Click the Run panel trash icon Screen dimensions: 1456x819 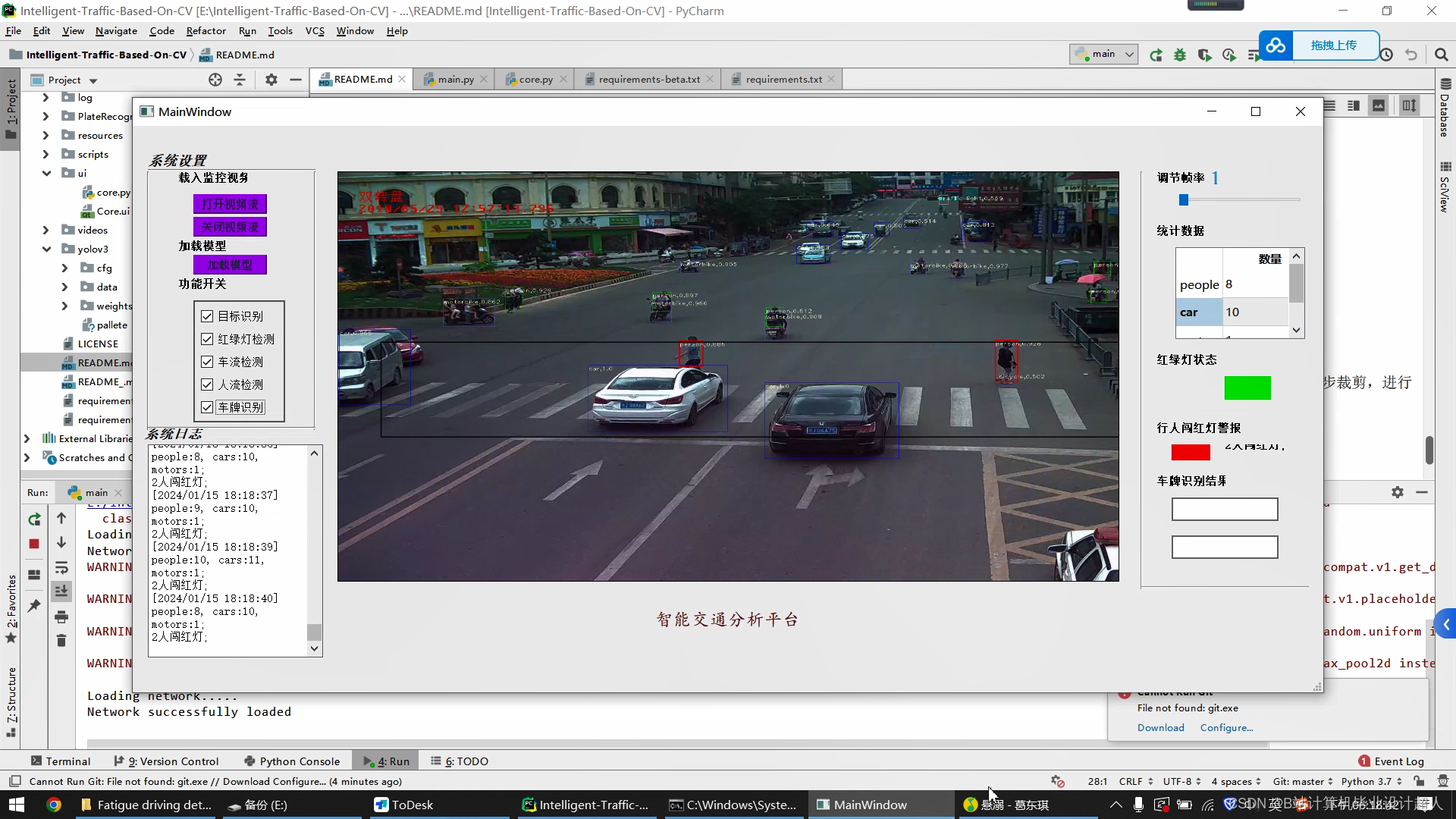61,641
